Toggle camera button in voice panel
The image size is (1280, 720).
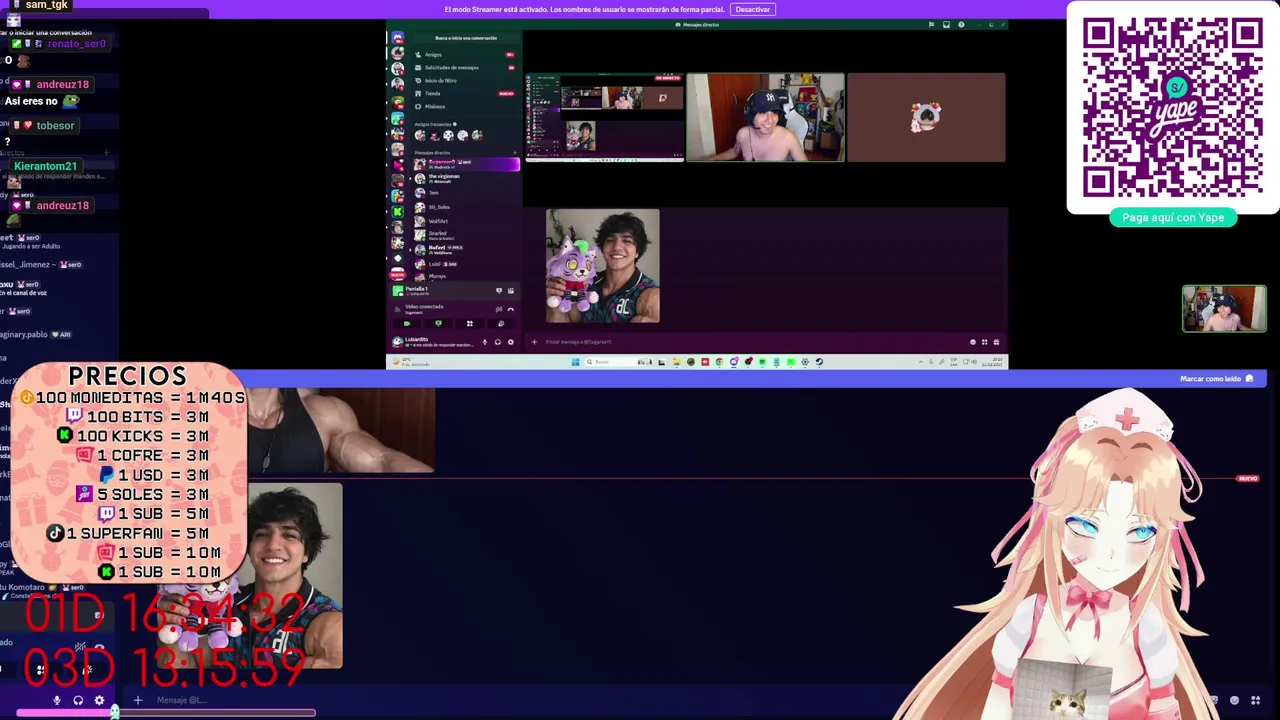click(407, 323)
